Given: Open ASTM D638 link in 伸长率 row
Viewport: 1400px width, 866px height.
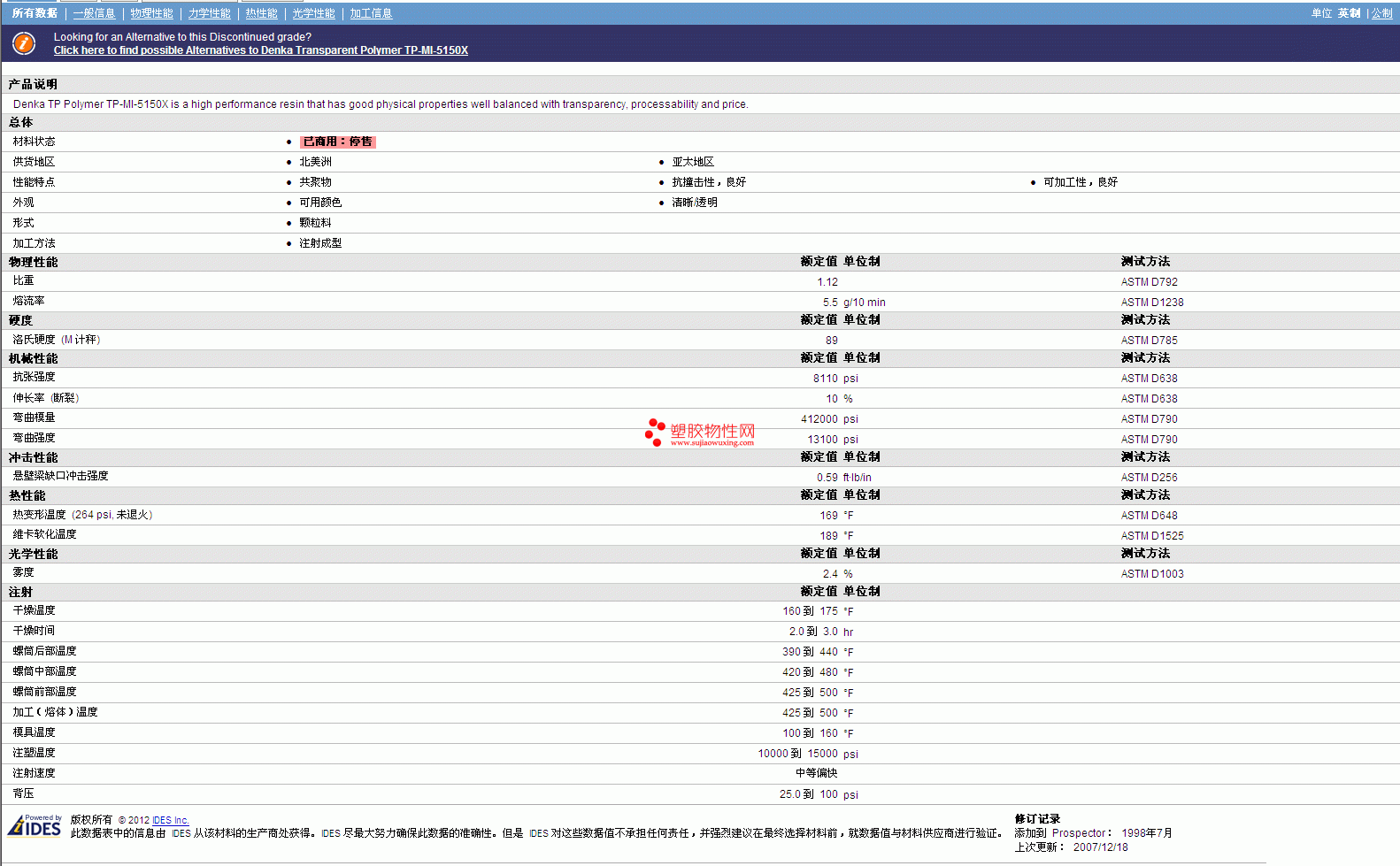Looking at the screenshot, I should (x=1149, y=399).
